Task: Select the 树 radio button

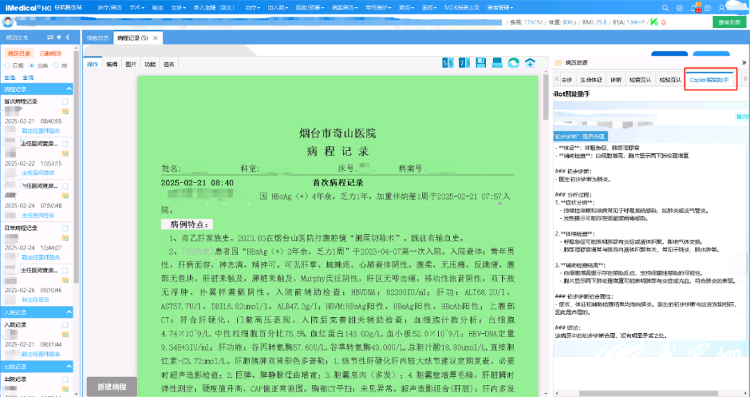Action: point(56,66)
